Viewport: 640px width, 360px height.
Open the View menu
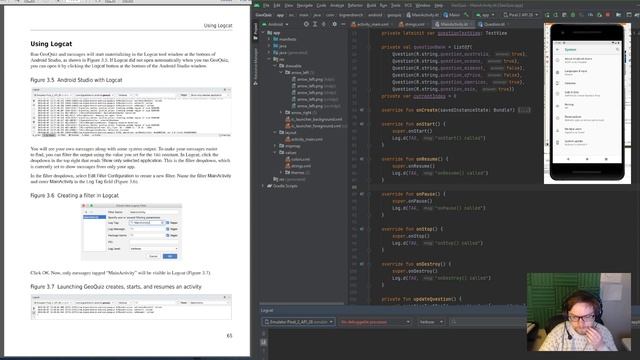(x=289, y=6)
